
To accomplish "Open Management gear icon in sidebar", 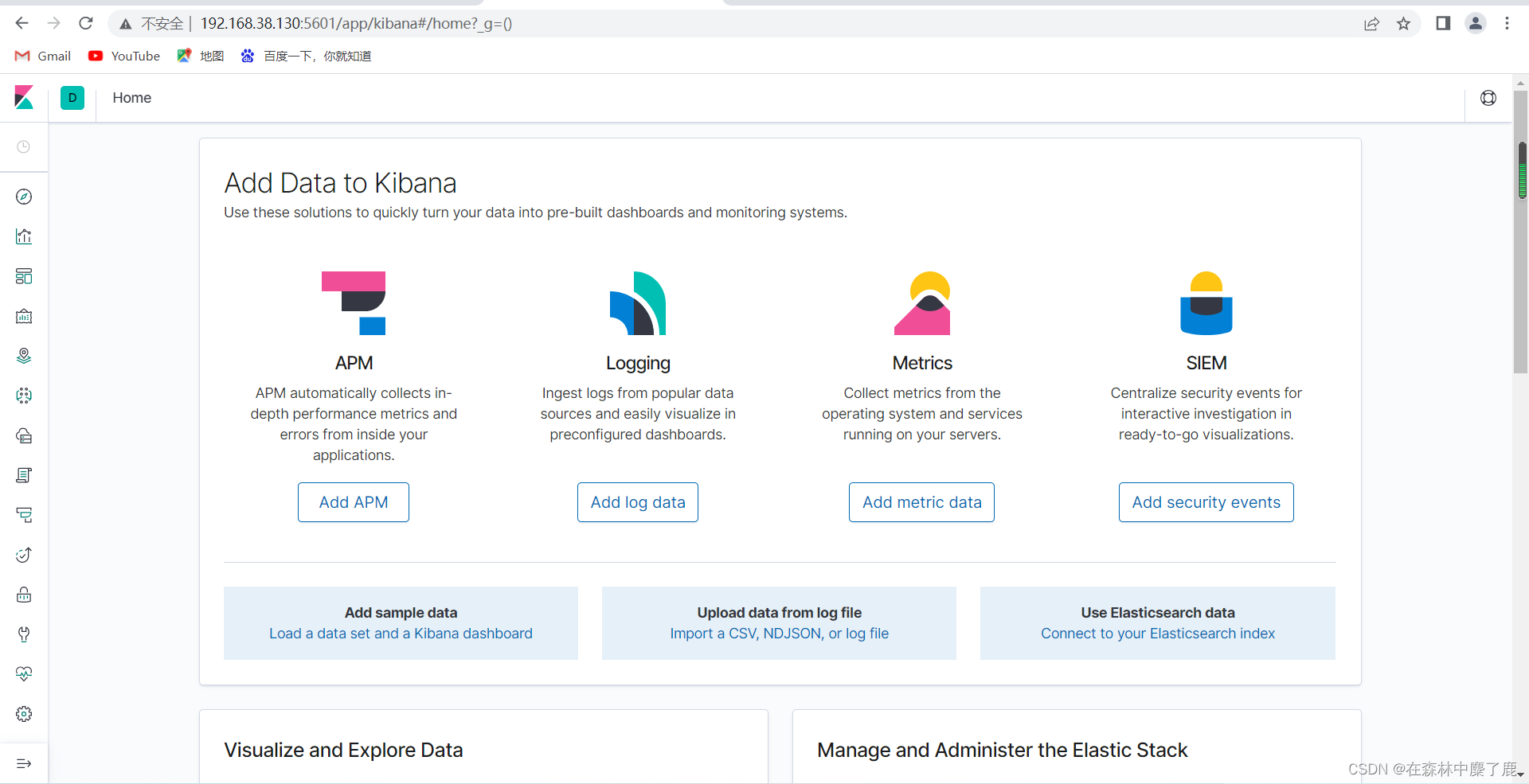I will click(x=24, y=714).
